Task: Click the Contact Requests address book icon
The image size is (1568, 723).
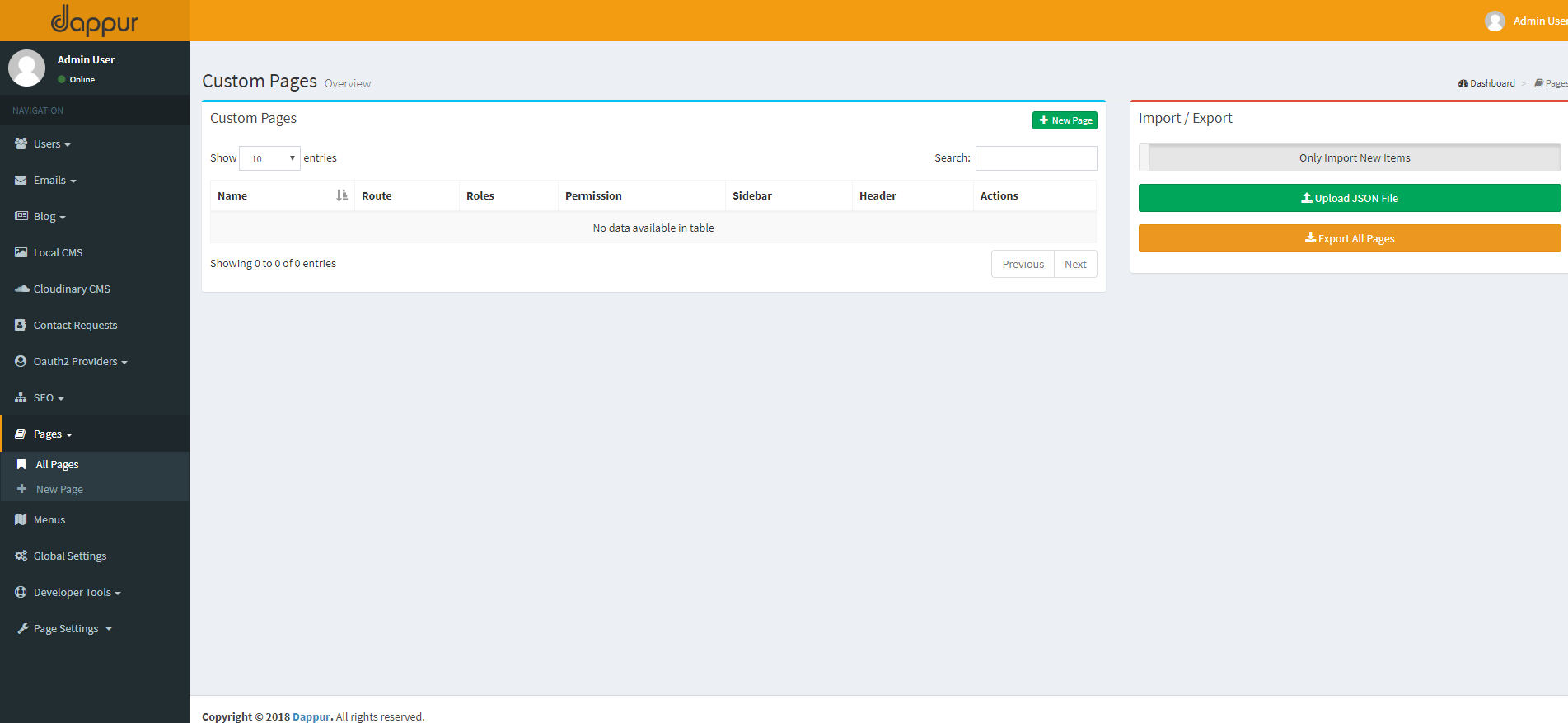Action: click(x=21, y=325)
